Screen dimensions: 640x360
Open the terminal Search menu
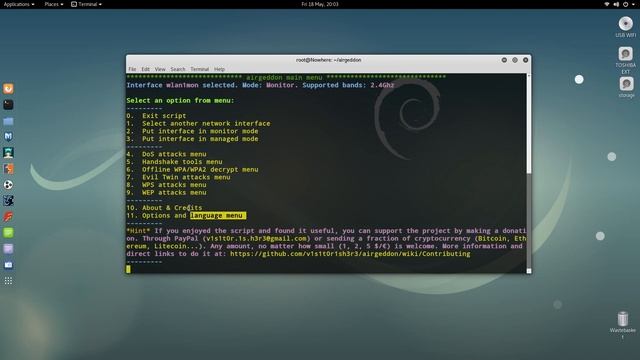point(178,69)
